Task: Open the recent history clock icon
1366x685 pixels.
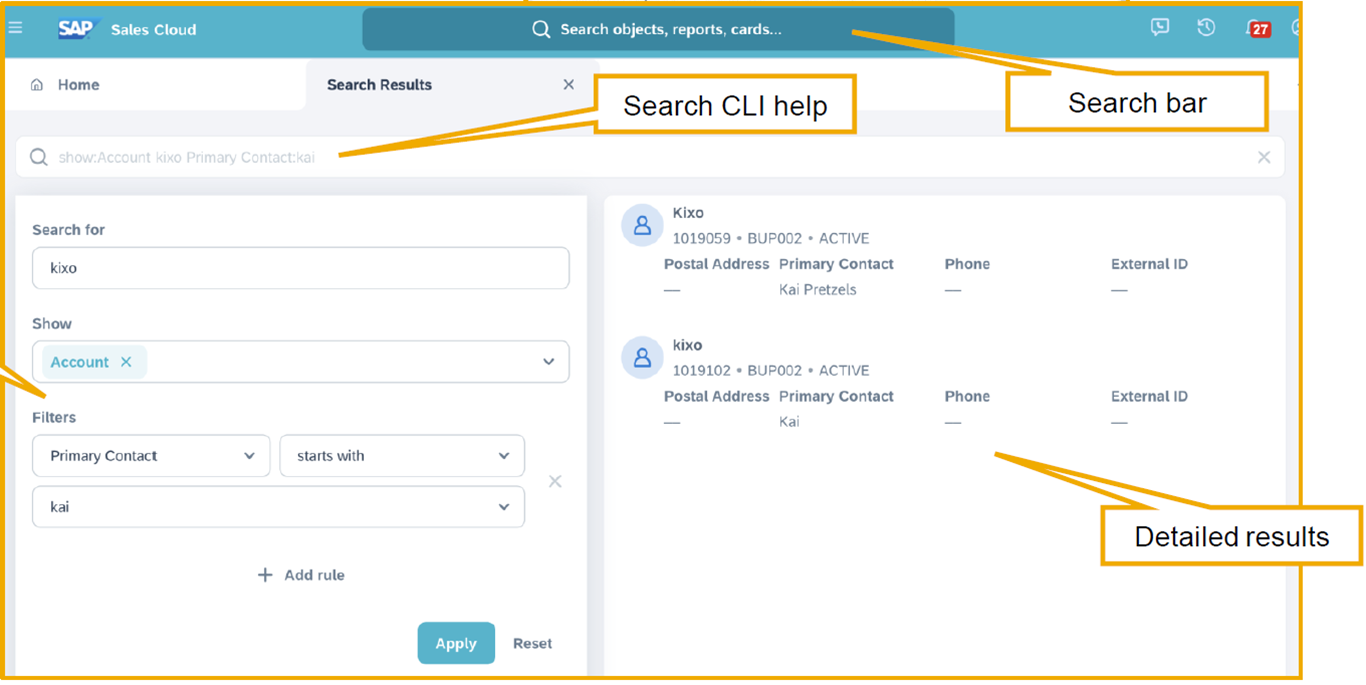Action: point(1206,28)
